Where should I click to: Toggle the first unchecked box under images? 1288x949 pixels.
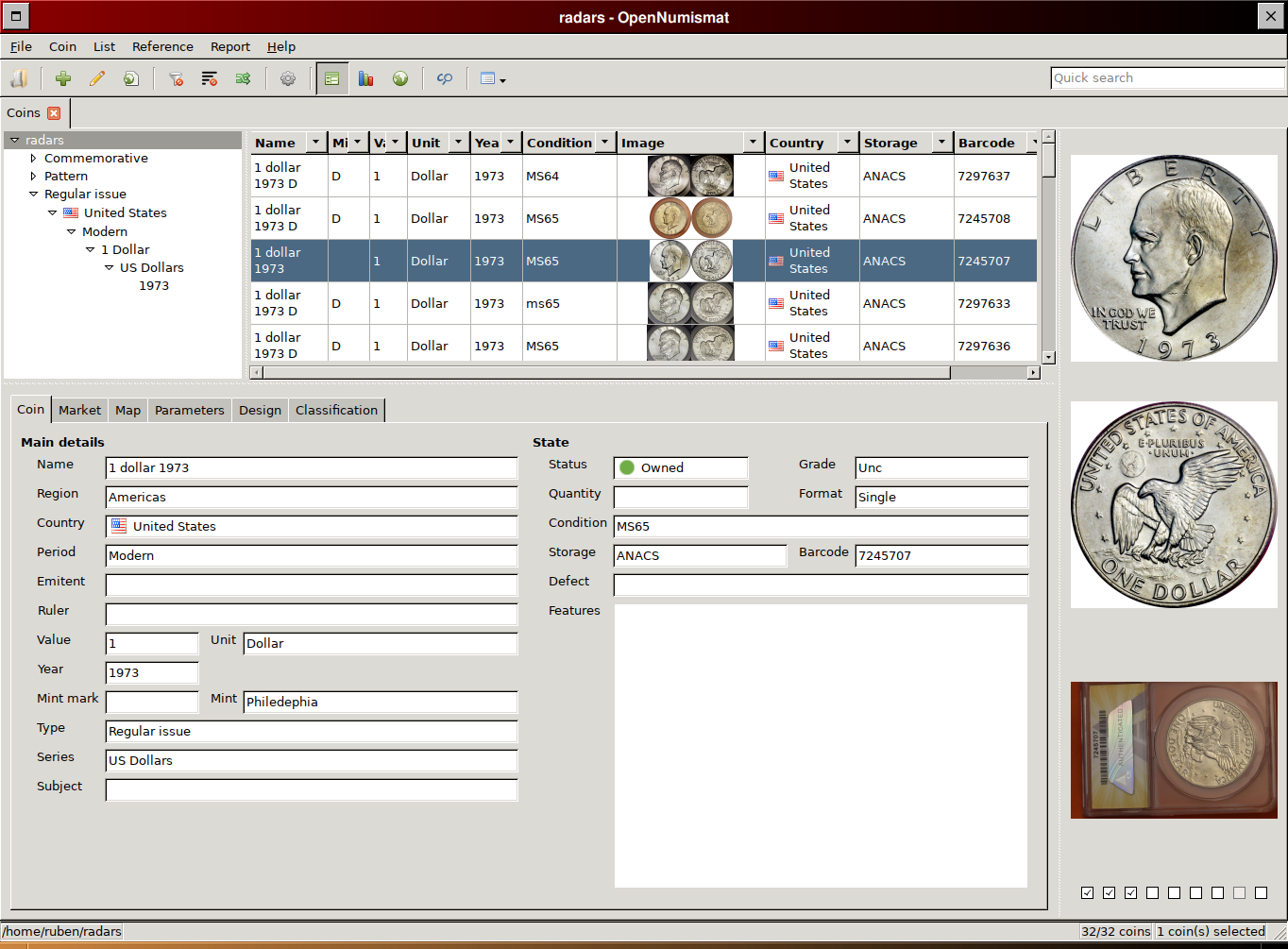click(1153, 892)
